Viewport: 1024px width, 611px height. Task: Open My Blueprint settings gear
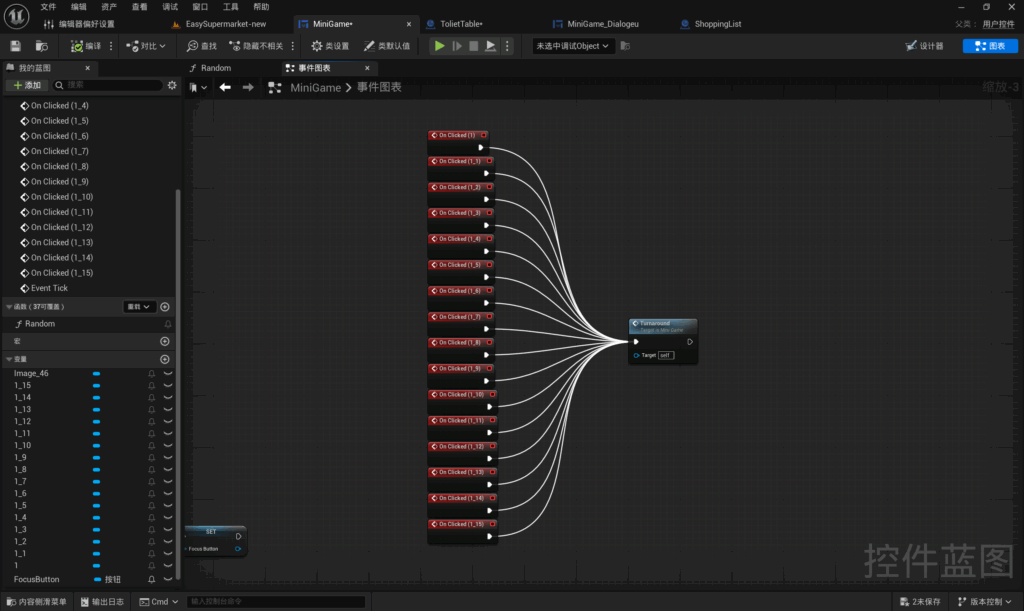(x=172, y=85)
